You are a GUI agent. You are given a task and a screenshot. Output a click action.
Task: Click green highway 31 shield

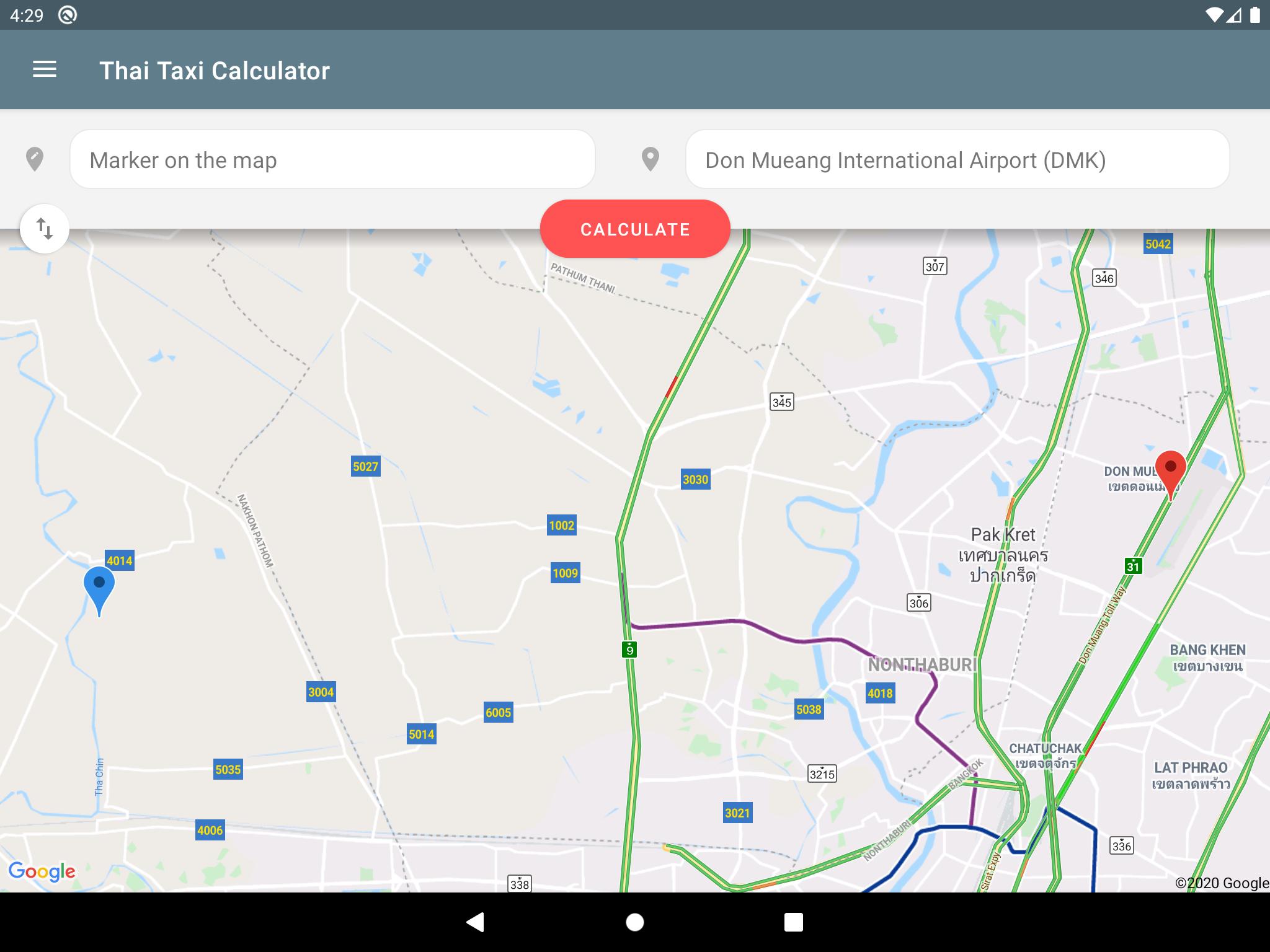click(1134, 566)
